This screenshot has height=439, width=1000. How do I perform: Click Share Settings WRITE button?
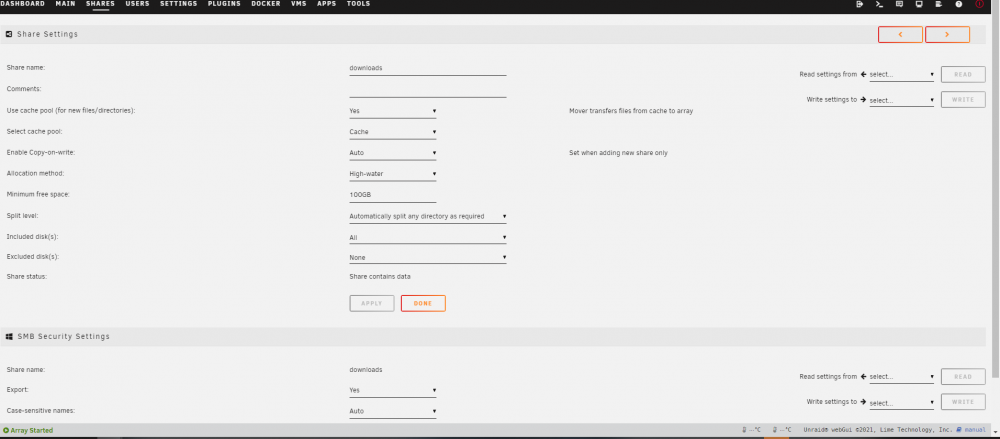pos(963,100)
